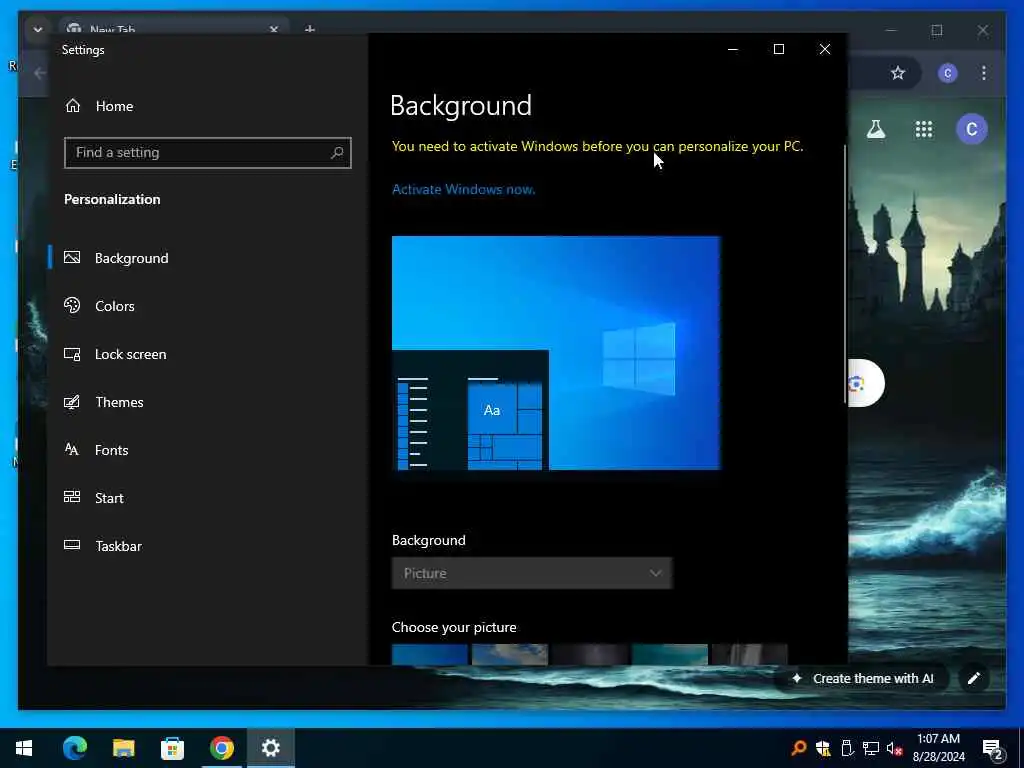Open the Windows Start menu
Viewport: 1024px width, 768px height.
click(x=24, y=748)
